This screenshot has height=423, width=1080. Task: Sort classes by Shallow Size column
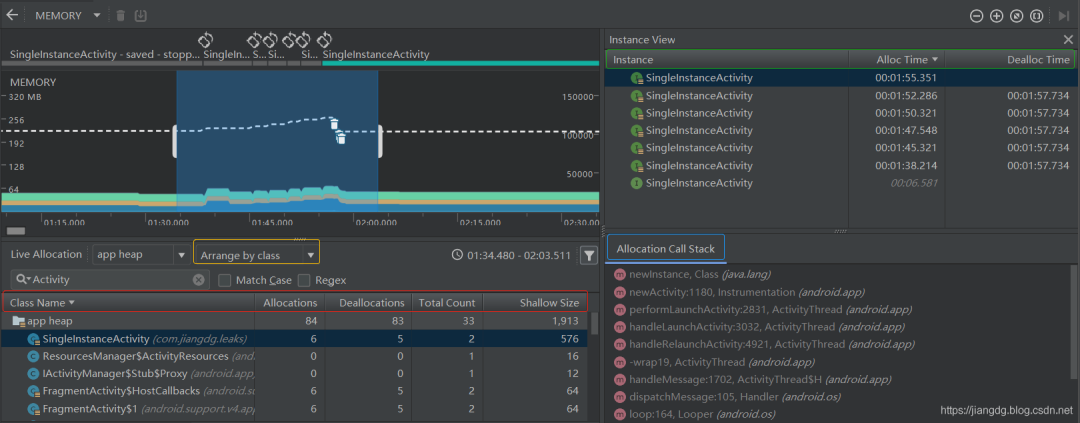548,302
